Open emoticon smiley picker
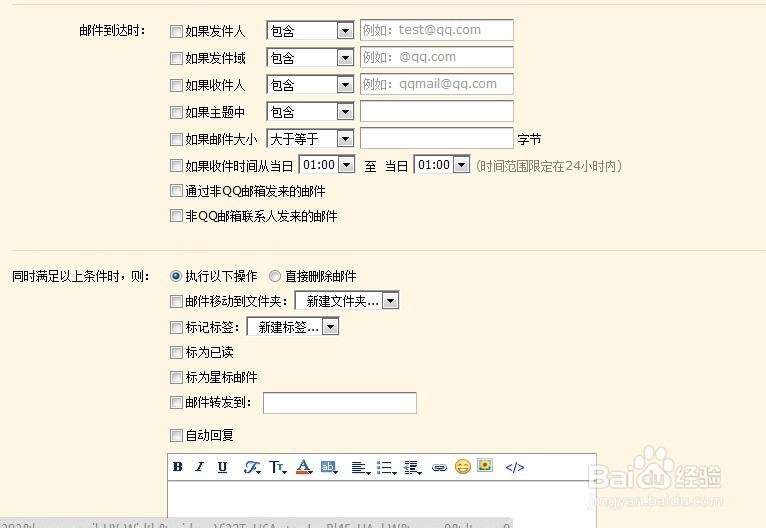The image size is (766, 528). coord(463,467)
